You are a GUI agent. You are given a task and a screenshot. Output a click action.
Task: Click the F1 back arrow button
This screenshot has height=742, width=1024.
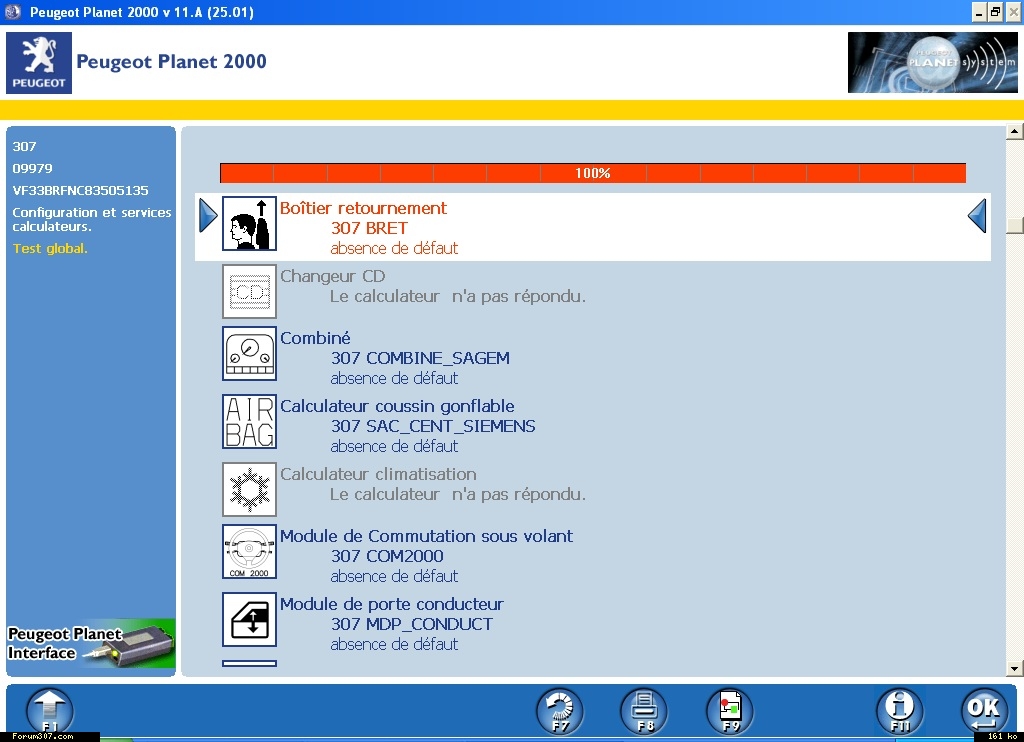tap(50, 711)
